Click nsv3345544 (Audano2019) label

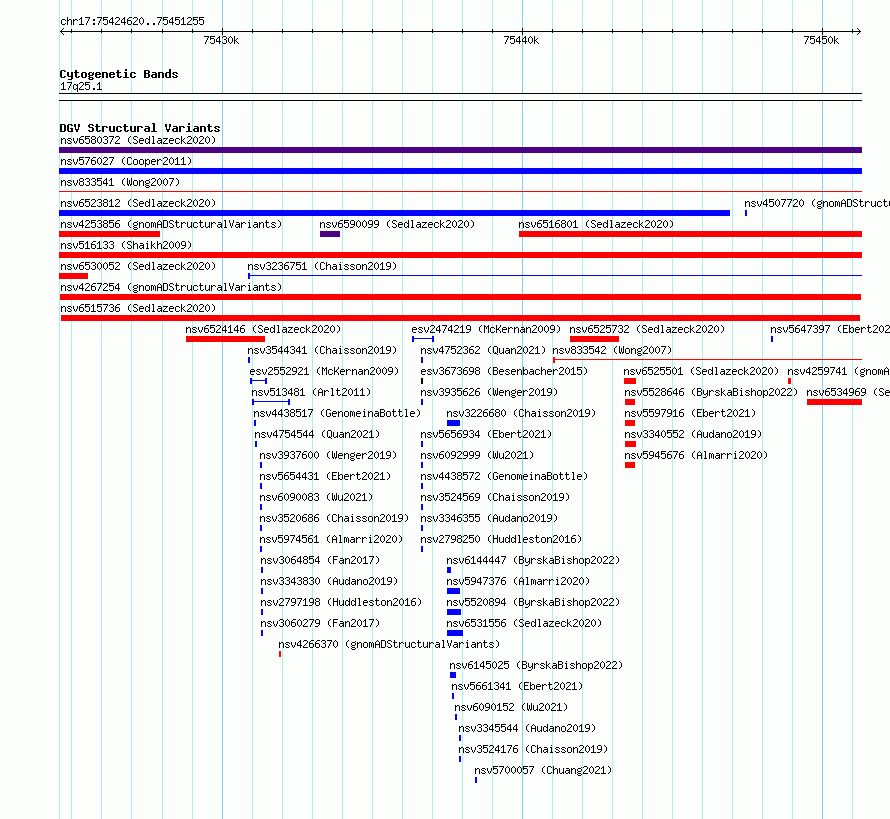527,728
